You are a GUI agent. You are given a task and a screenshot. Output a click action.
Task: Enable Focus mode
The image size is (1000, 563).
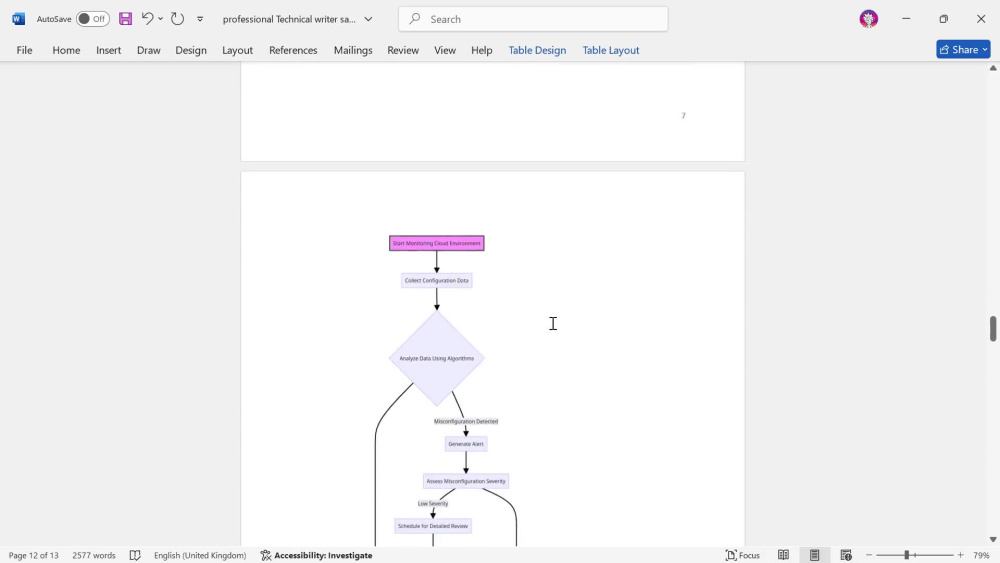coord(743,555)
